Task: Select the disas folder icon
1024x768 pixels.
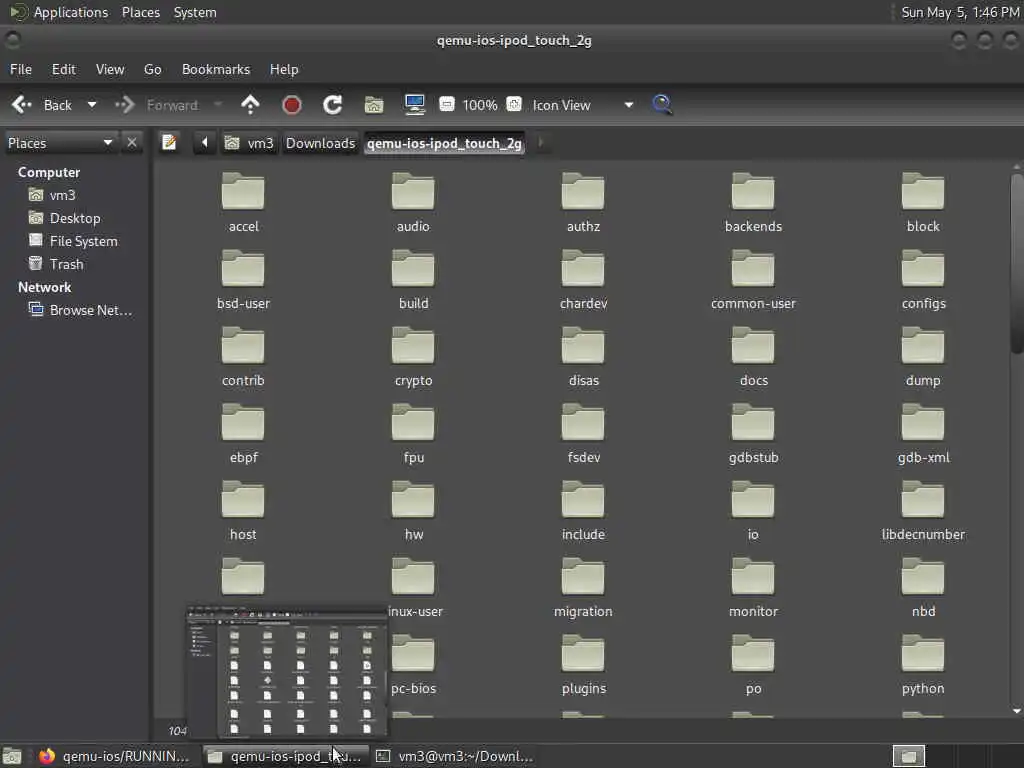Action: pyautogui.click(x=583, y=345)
